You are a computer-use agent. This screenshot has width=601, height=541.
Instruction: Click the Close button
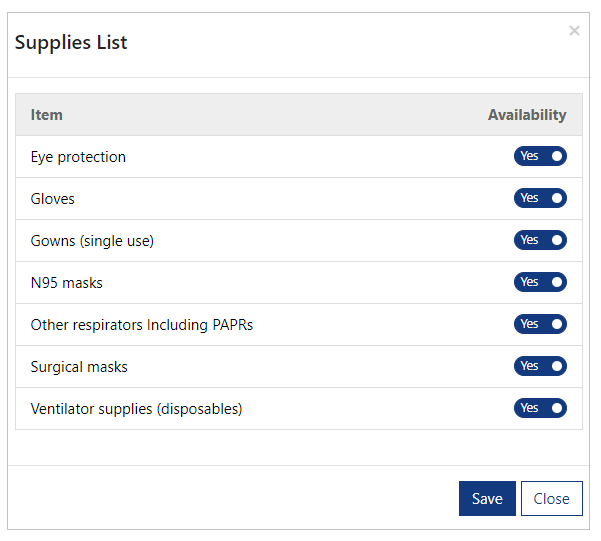click(551, 498)
